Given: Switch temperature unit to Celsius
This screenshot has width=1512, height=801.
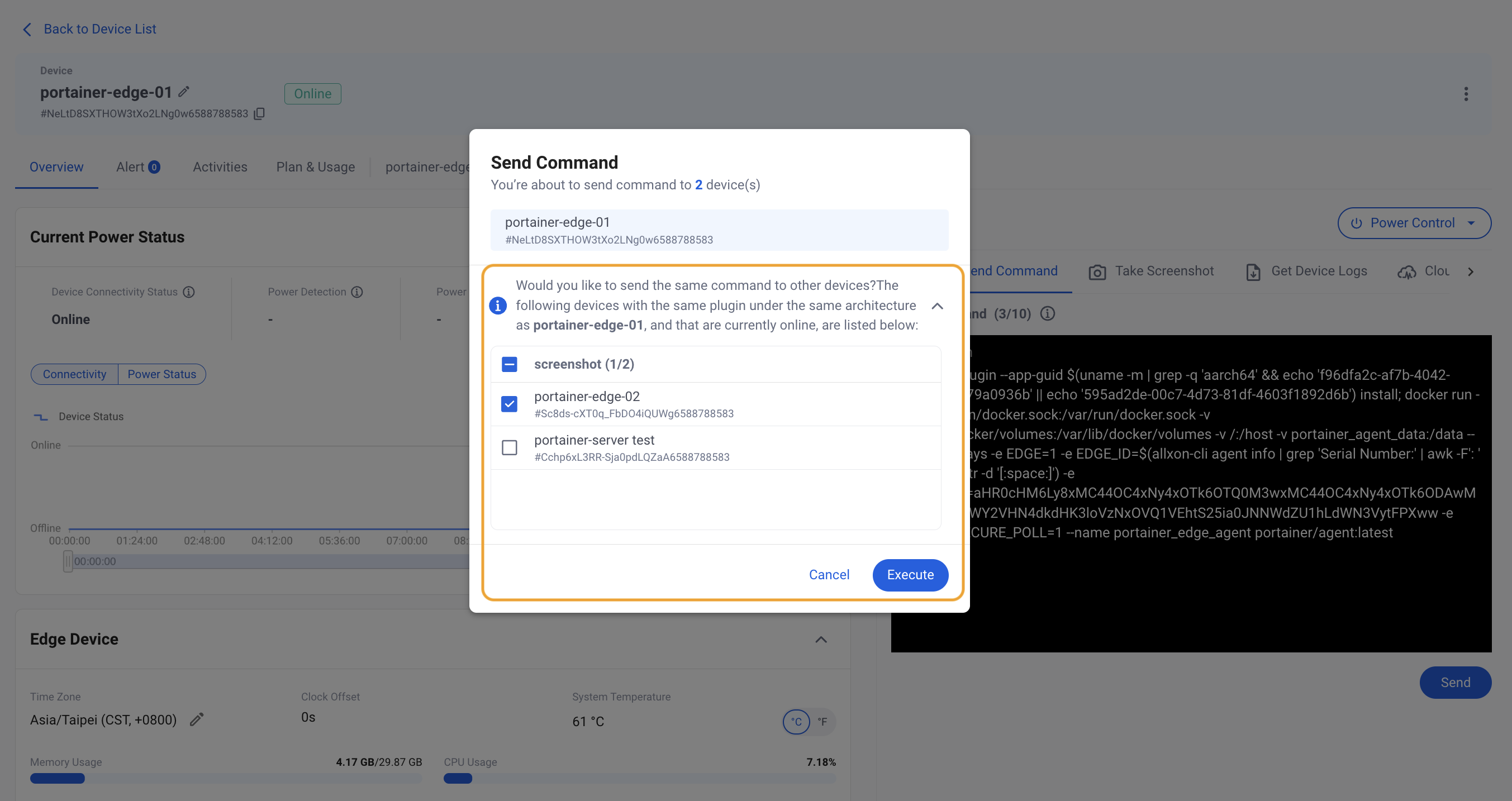Looking at the screenshot, I should (796, 722).
